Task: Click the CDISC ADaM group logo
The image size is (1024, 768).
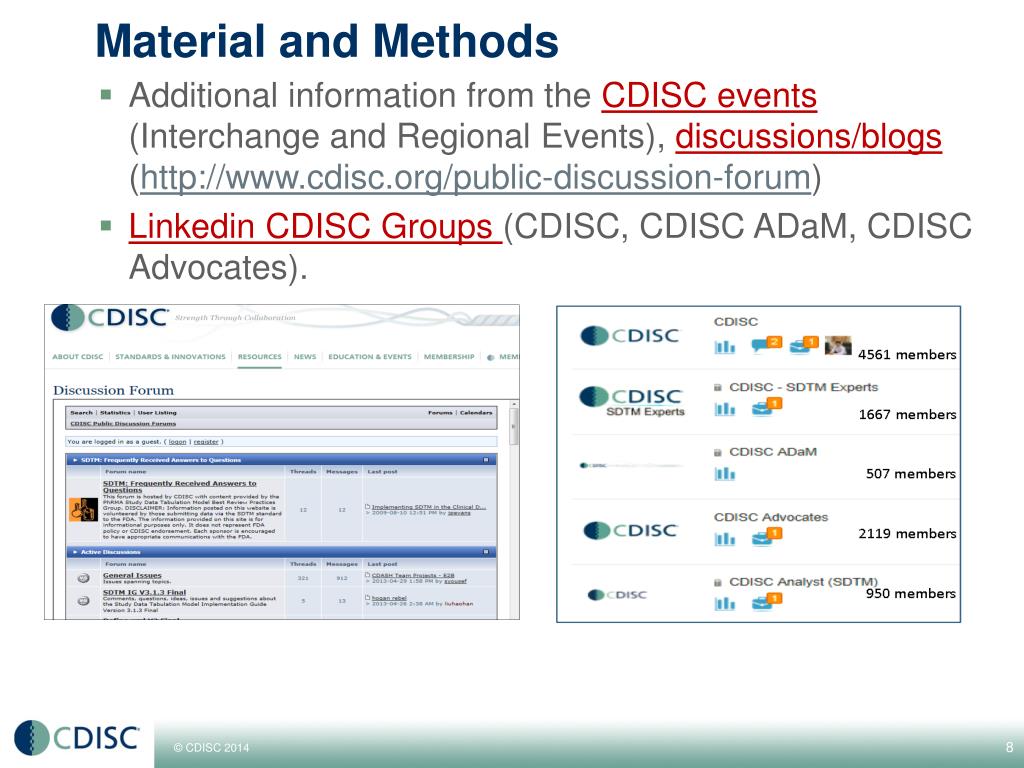Action: 630,465
